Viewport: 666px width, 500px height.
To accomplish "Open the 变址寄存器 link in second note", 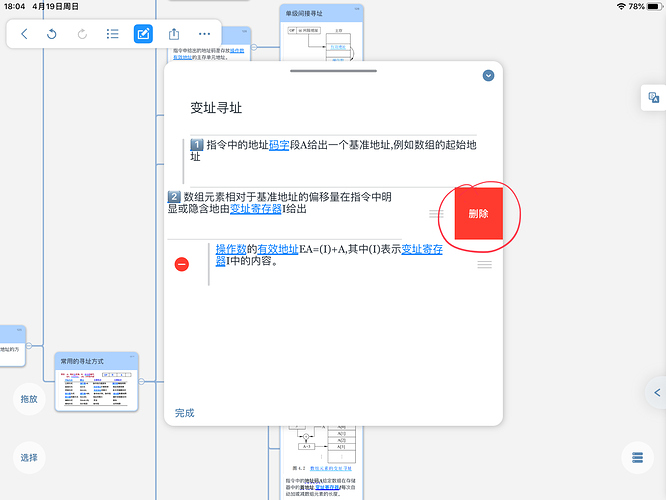I will (256, 209).
